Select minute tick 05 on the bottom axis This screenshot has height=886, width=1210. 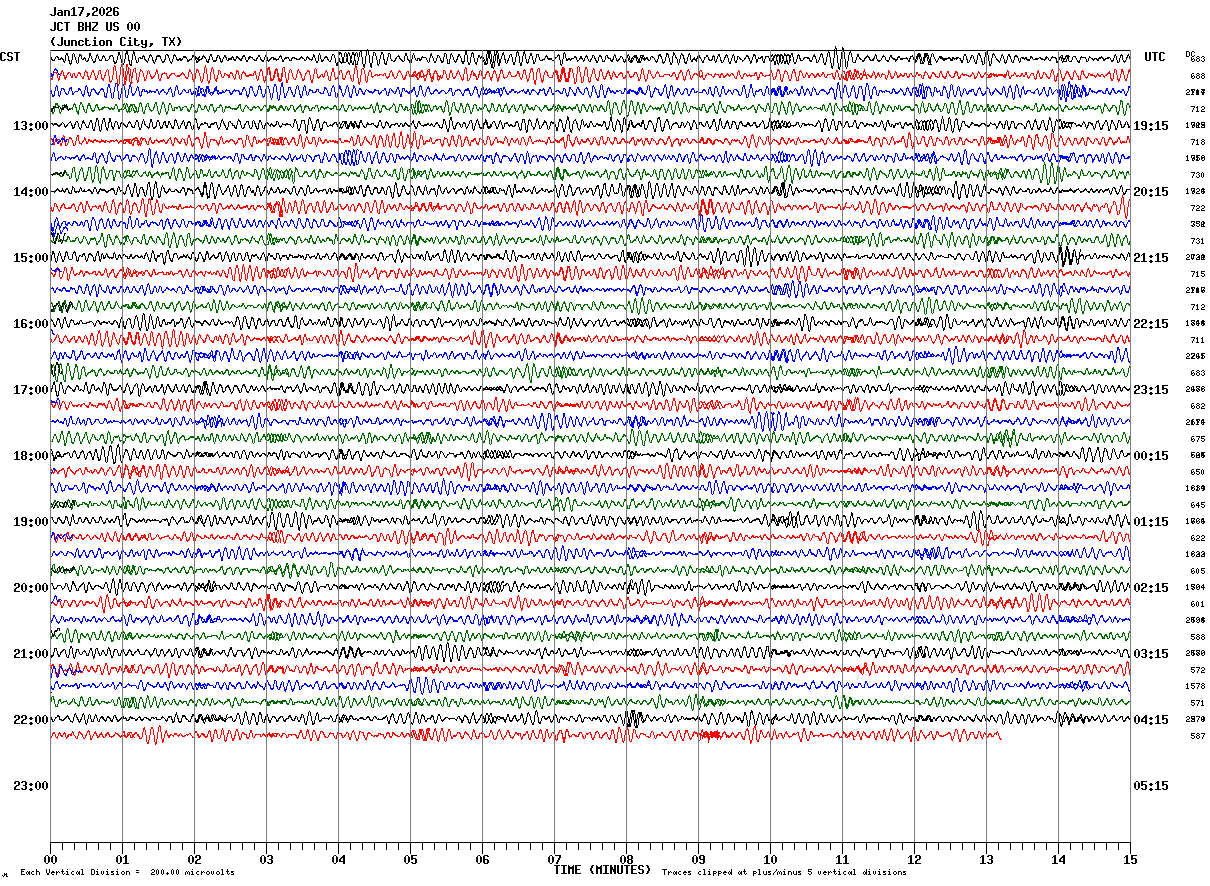pyautogui.click(x=410, y=859)
